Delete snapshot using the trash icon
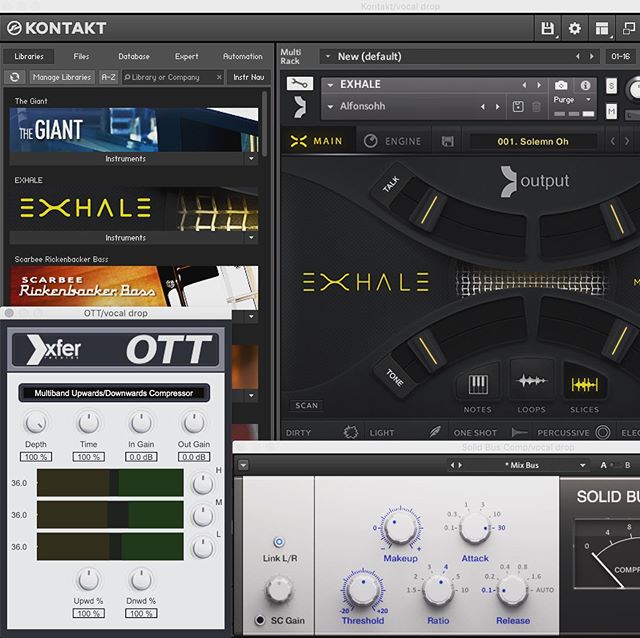 click(x=536, y=107)
